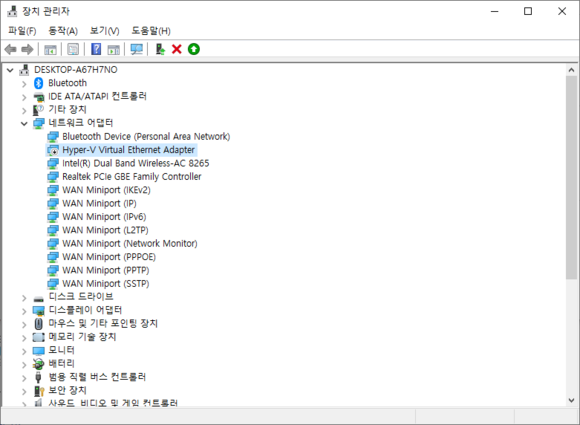Click the Forward arrow toolbar button
The image size is (580, 425).
click(27, 49)
